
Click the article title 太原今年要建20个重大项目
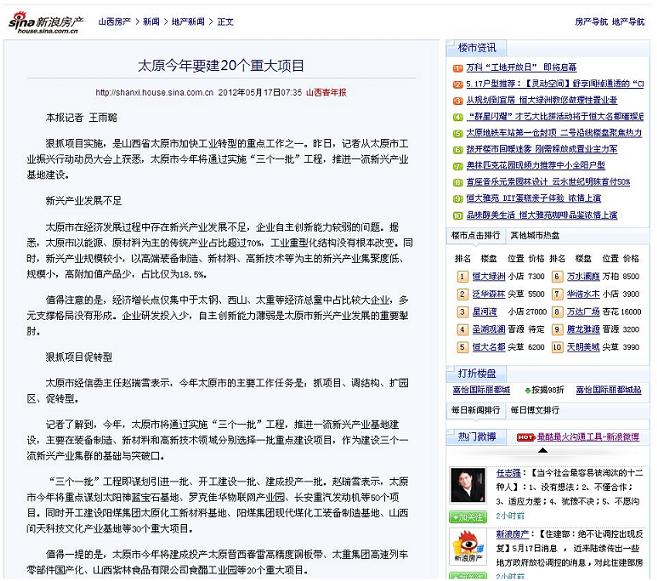[221, 66]
